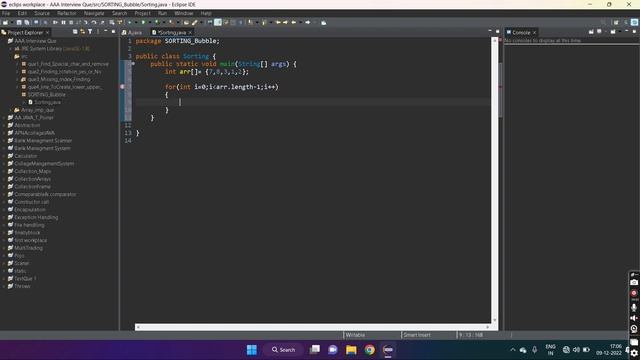The width and height of the screenshot is (640, 360).
Task: Select the Bank Managment Scanner project
Action: (x=43, y=140)
